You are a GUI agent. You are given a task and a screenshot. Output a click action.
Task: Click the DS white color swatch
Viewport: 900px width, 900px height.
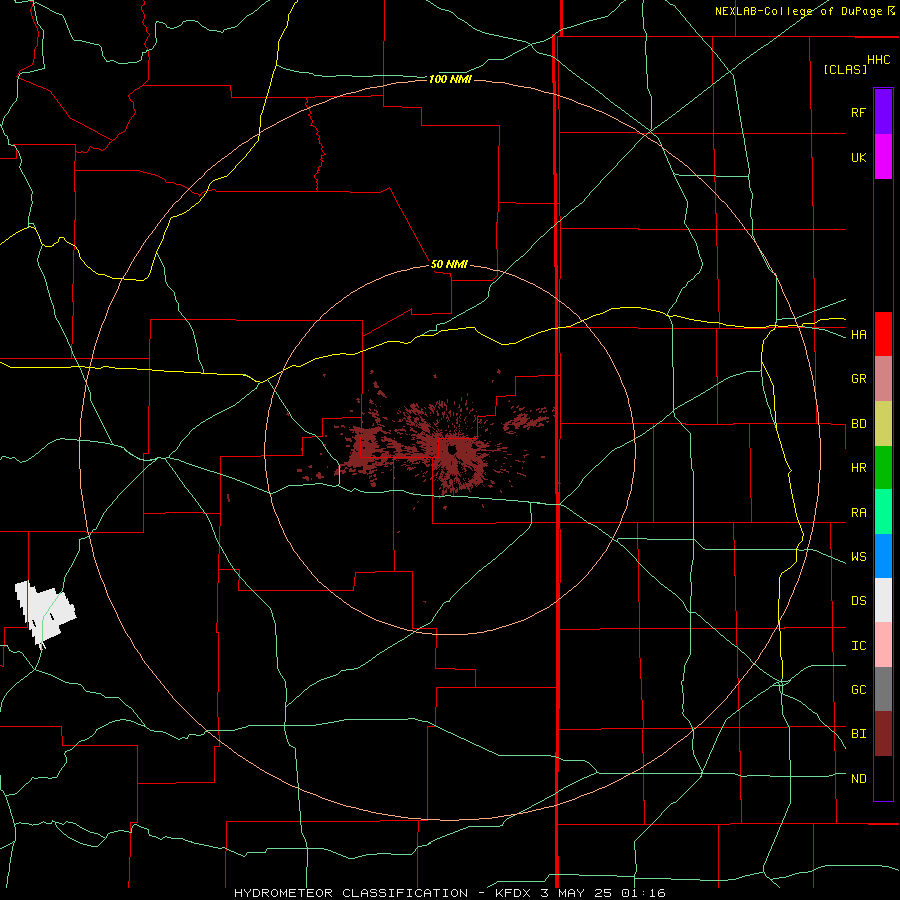(883, 600)
